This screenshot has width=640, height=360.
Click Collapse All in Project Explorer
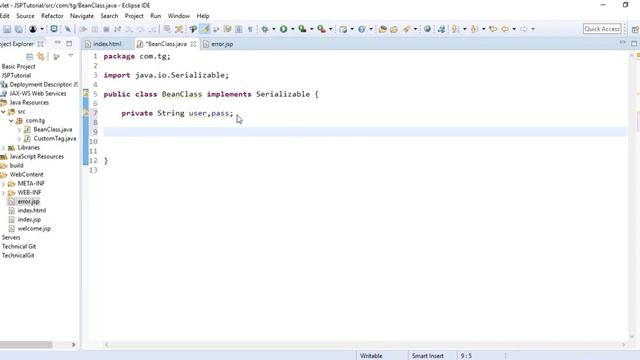(29, 56)
